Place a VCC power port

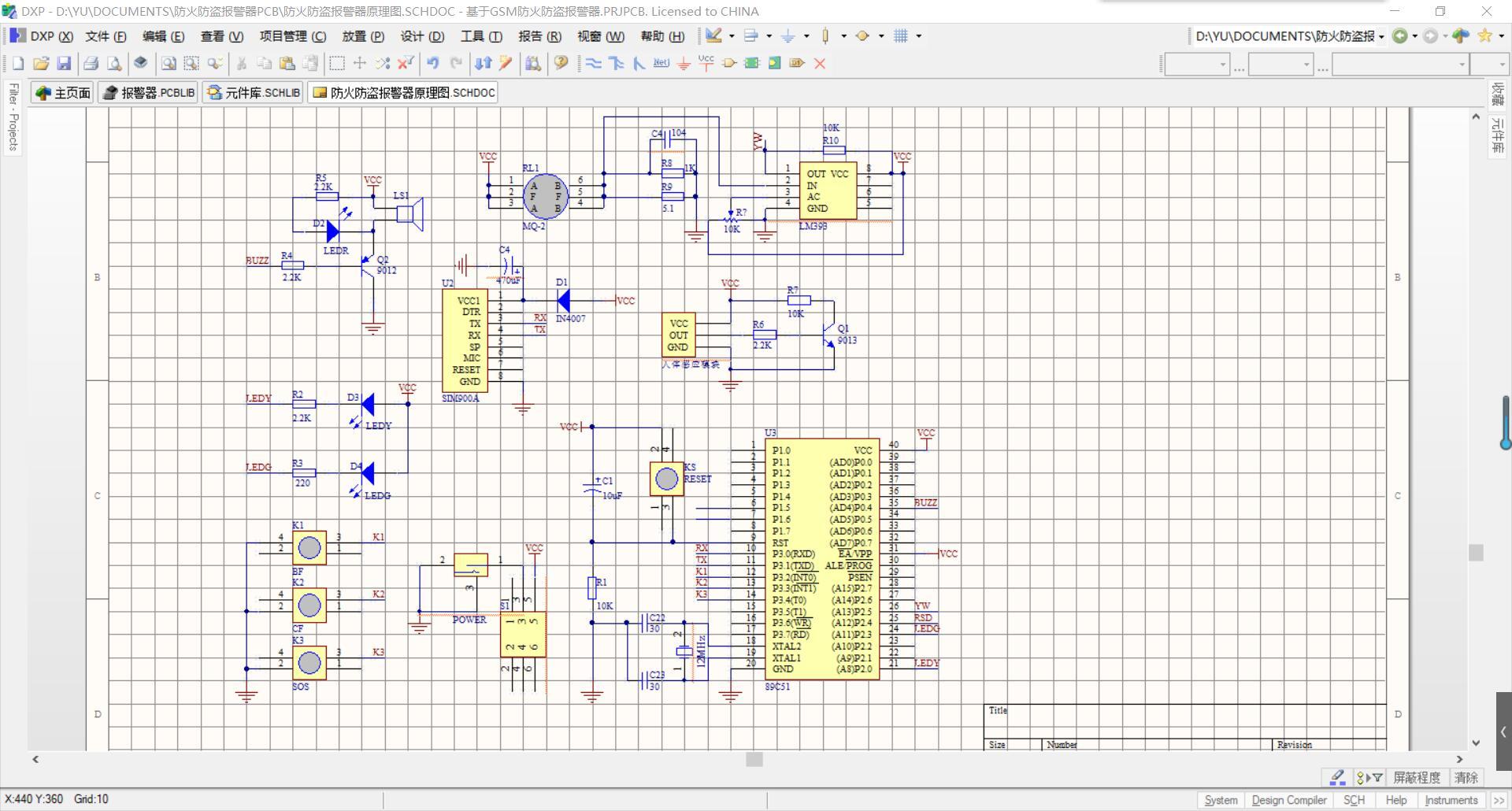tap(706, 63)
